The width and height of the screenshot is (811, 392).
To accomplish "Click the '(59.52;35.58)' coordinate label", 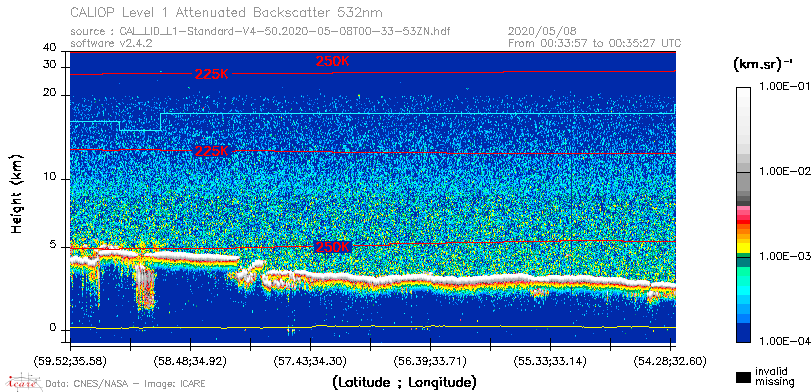I will (x=70, y=361).
